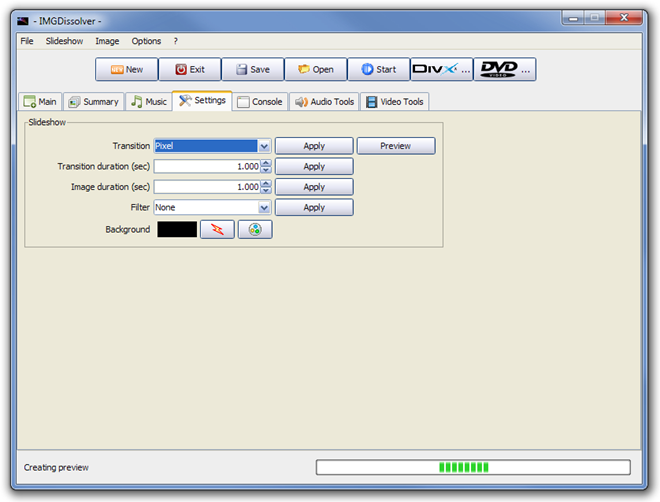
Task: Open the Audio Tools tab
Action: point(324,102)
